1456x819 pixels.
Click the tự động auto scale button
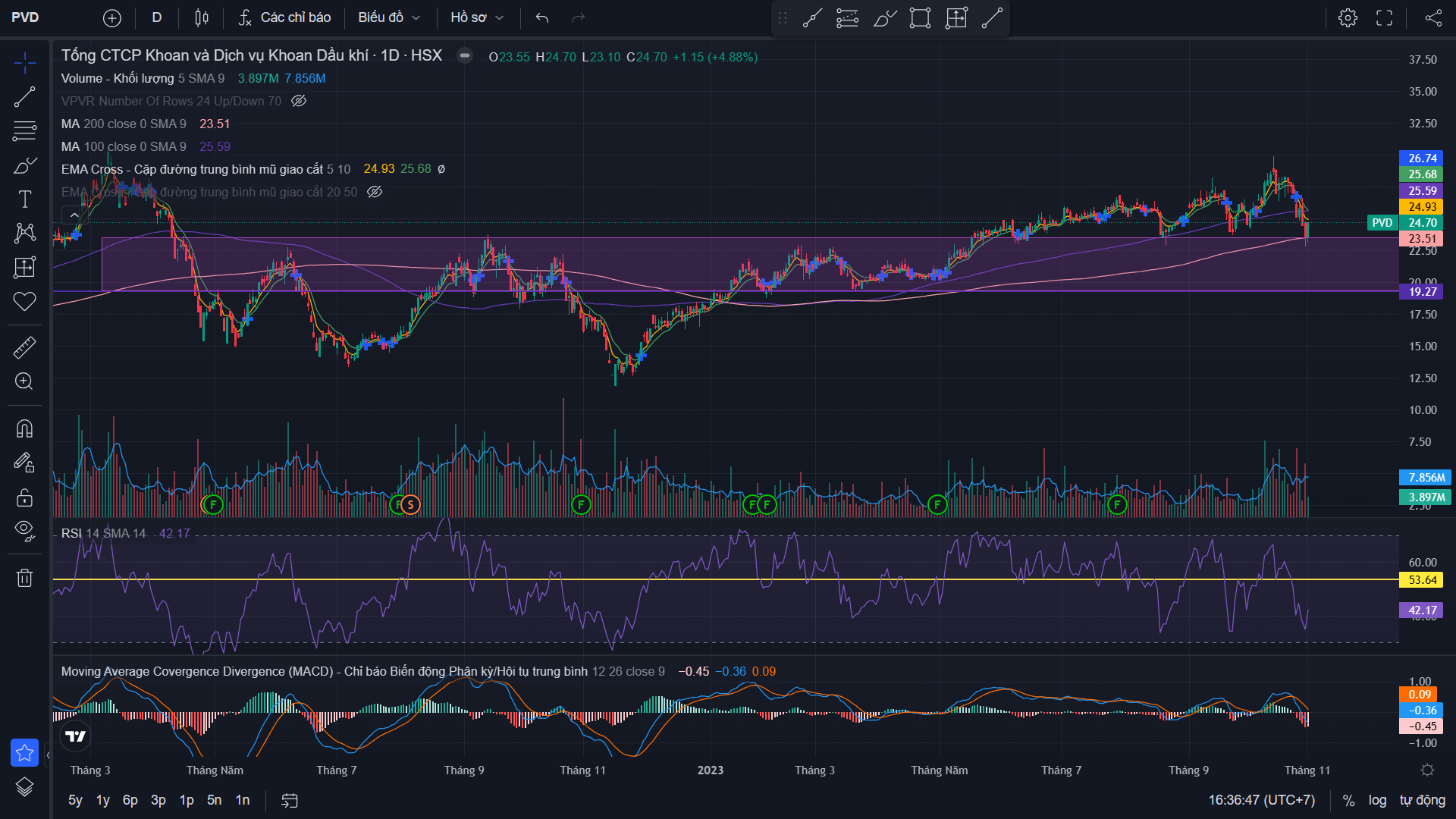click(x=1422, y=800)
